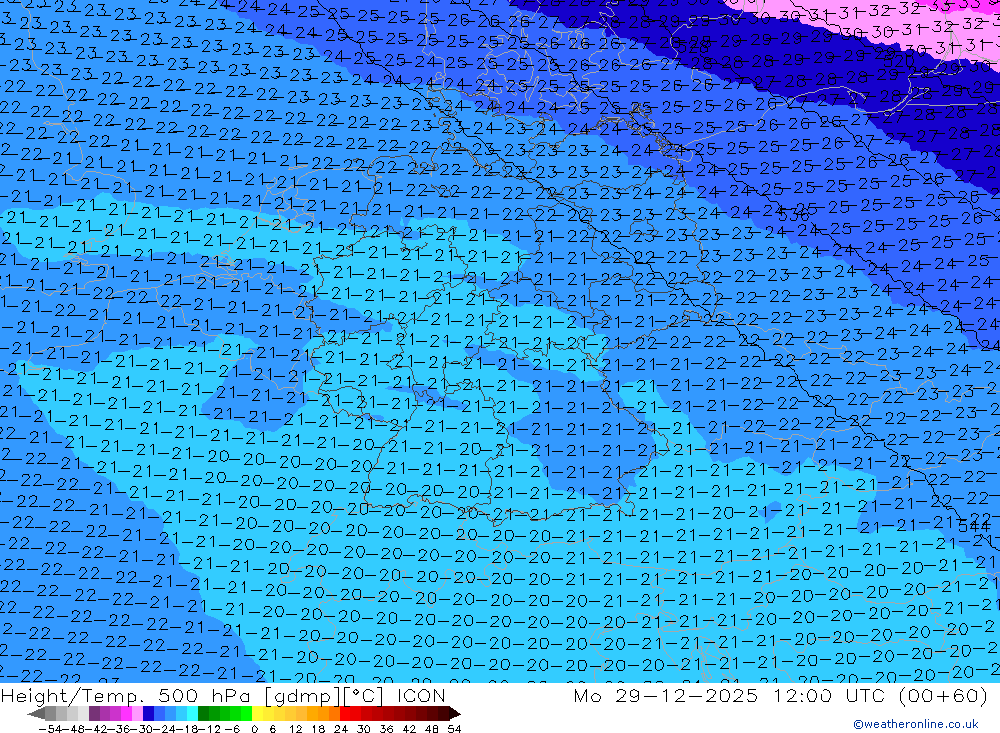Click the gray left arrow end of the legend

[36, 713]
